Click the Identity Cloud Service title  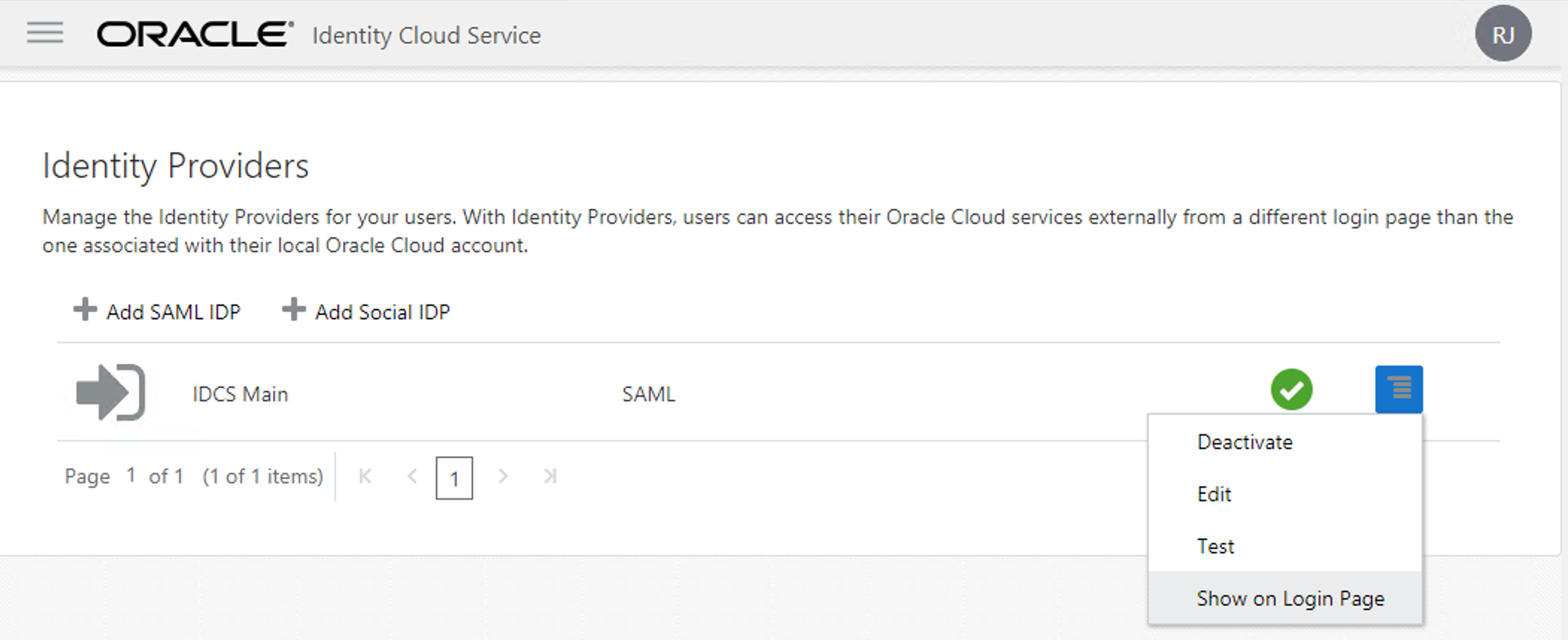pyautogui.click(x=426, y=35)
